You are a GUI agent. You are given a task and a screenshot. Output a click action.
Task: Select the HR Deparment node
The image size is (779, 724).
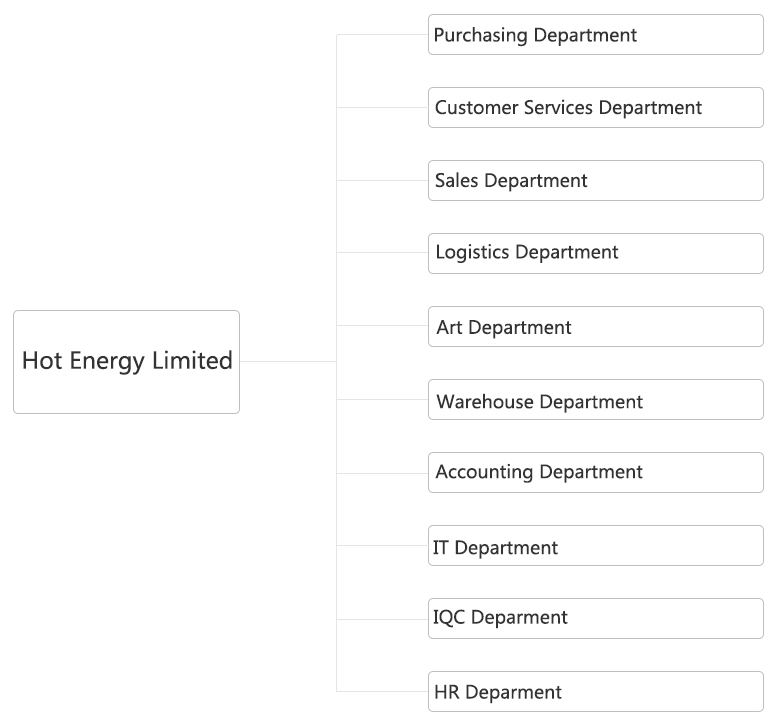click(596, 692)
